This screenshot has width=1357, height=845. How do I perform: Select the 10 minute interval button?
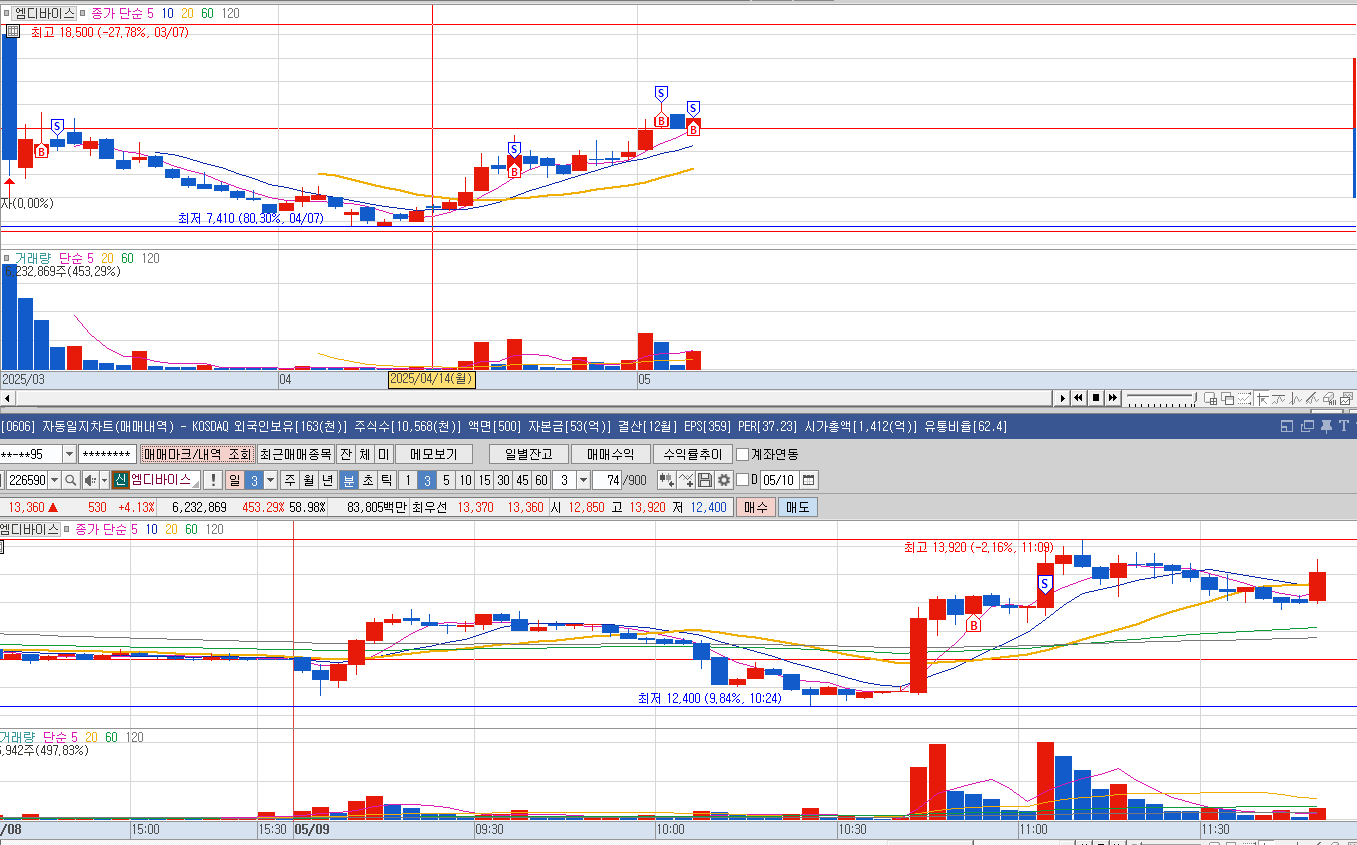465,480
